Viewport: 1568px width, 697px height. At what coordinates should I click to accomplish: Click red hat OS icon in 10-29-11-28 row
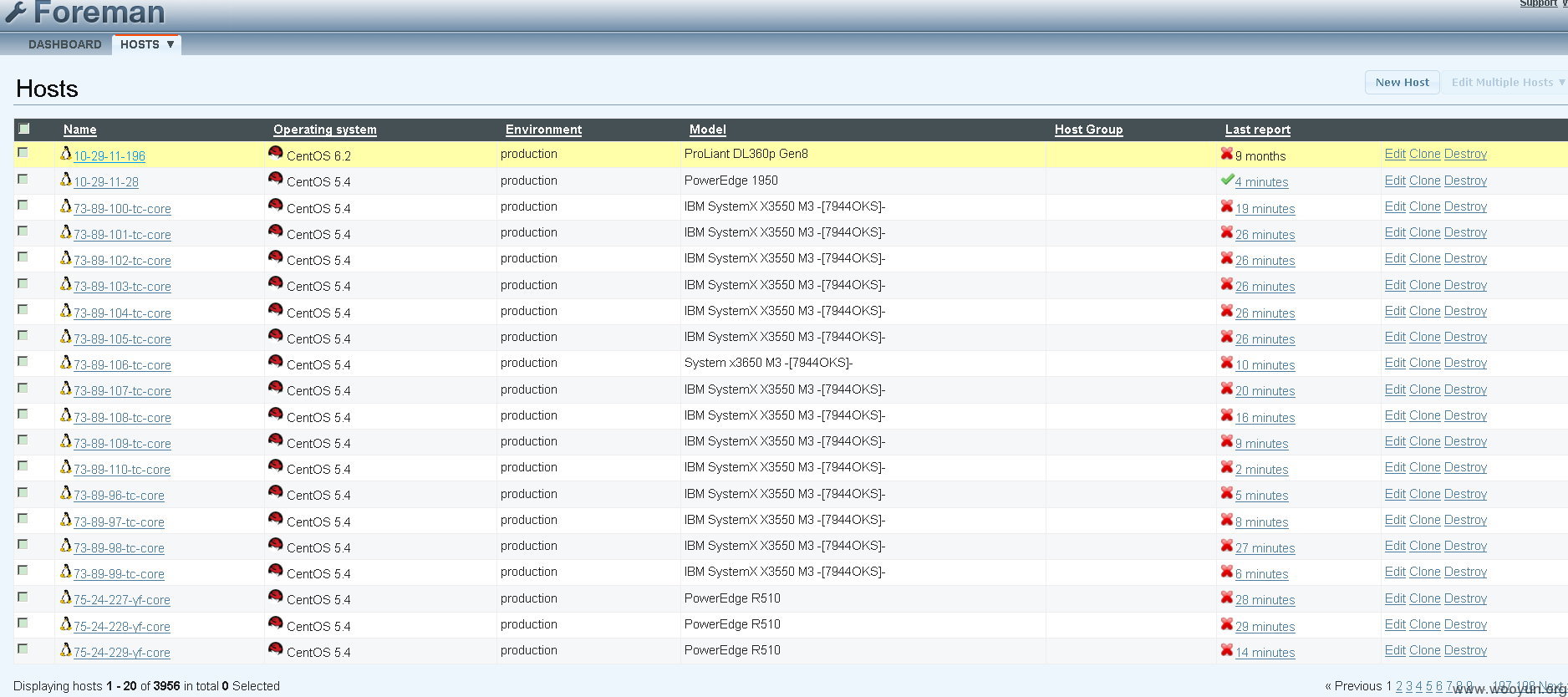click(x=275, y=179)
